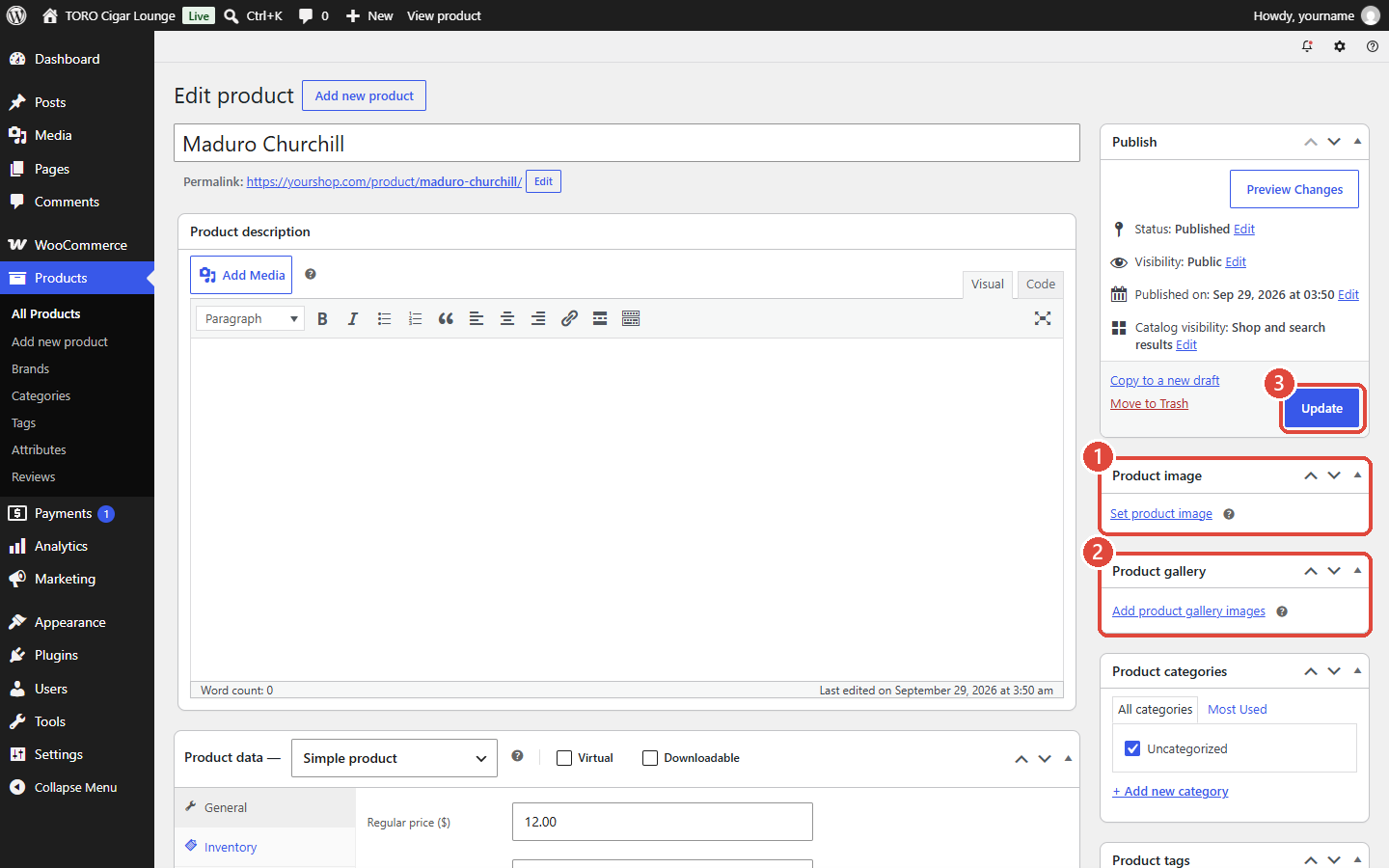Click the Regular price input field

pyautogui.click(x=663, y=822)
